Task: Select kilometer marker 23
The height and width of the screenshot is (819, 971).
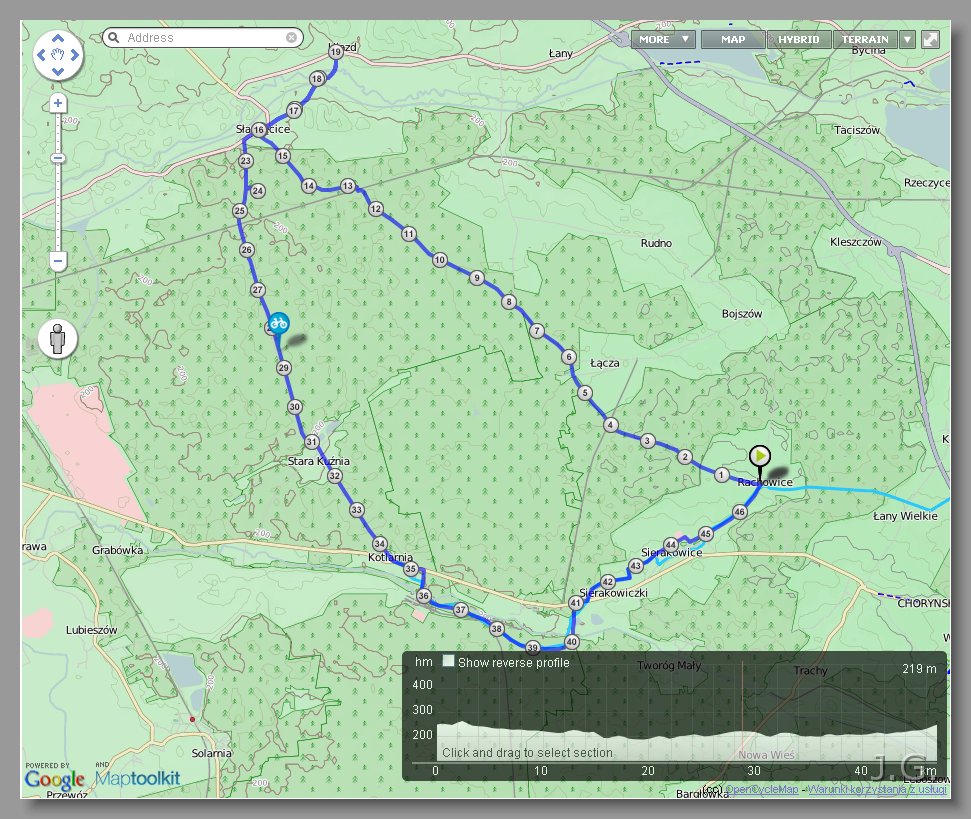Action: pyautogui.click(x=246, y=161)
